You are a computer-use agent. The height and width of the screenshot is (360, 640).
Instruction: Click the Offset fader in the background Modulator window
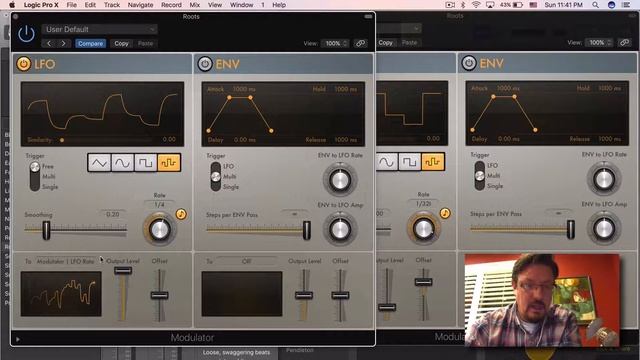click(423, 282)
